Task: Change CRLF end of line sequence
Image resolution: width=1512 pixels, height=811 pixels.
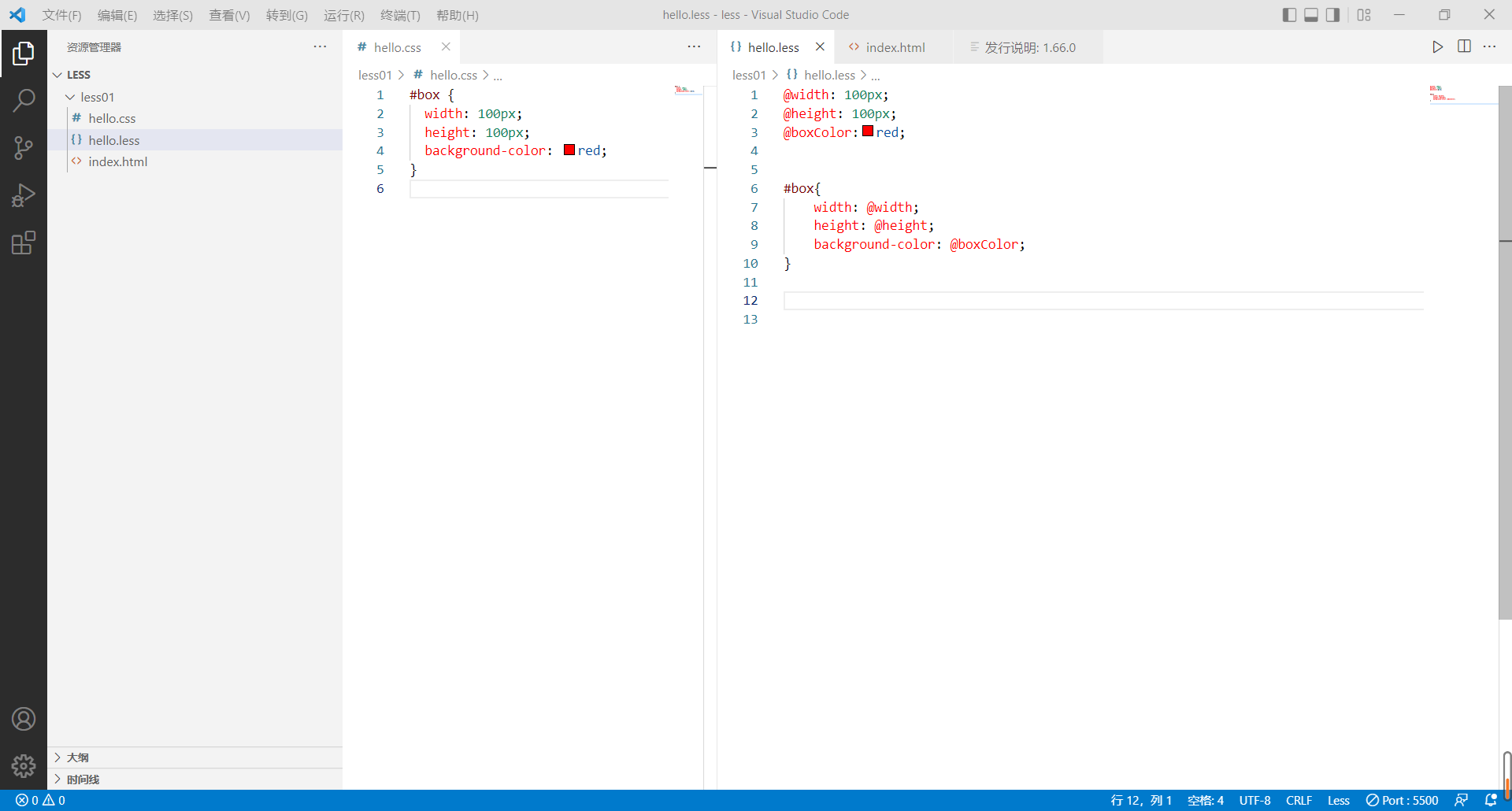Action: (1299, 800)
